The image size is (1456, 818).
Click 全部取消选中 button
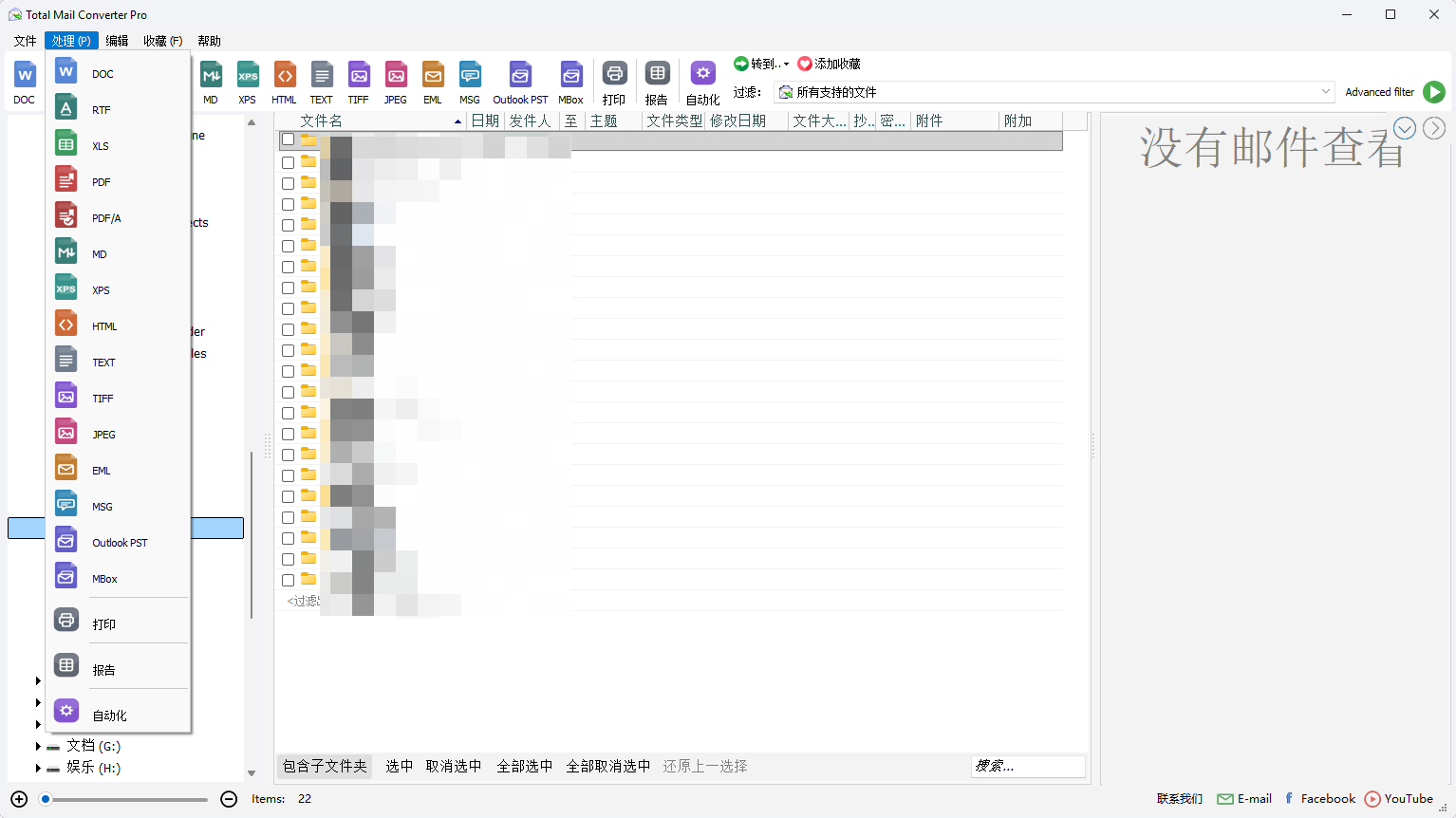click(x=608, y=766)
